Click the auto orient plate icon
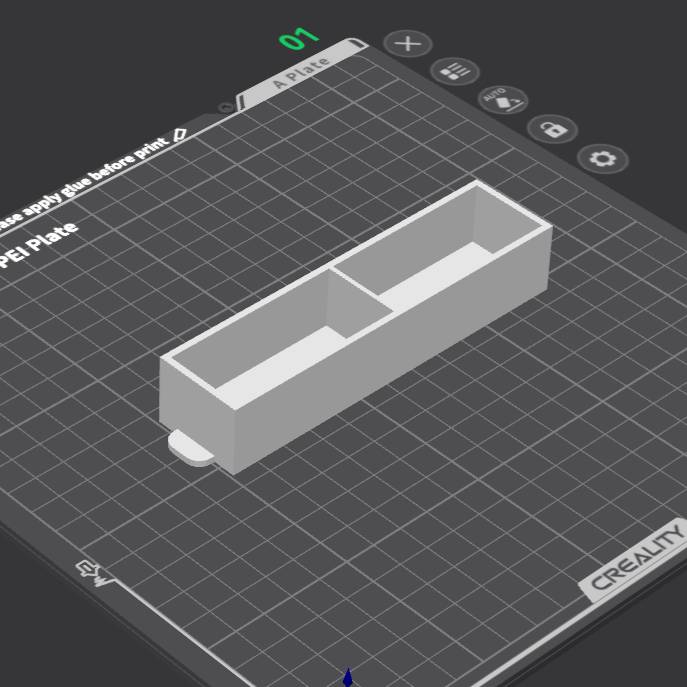Viewport: 687px width, 687px height. (x=503, y=100)
